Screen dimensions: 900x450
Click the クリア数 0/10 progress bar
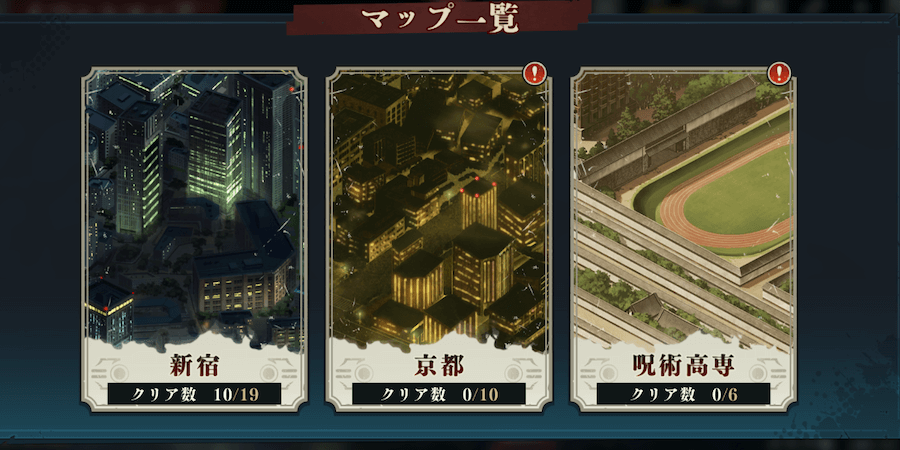pos(439,394)
